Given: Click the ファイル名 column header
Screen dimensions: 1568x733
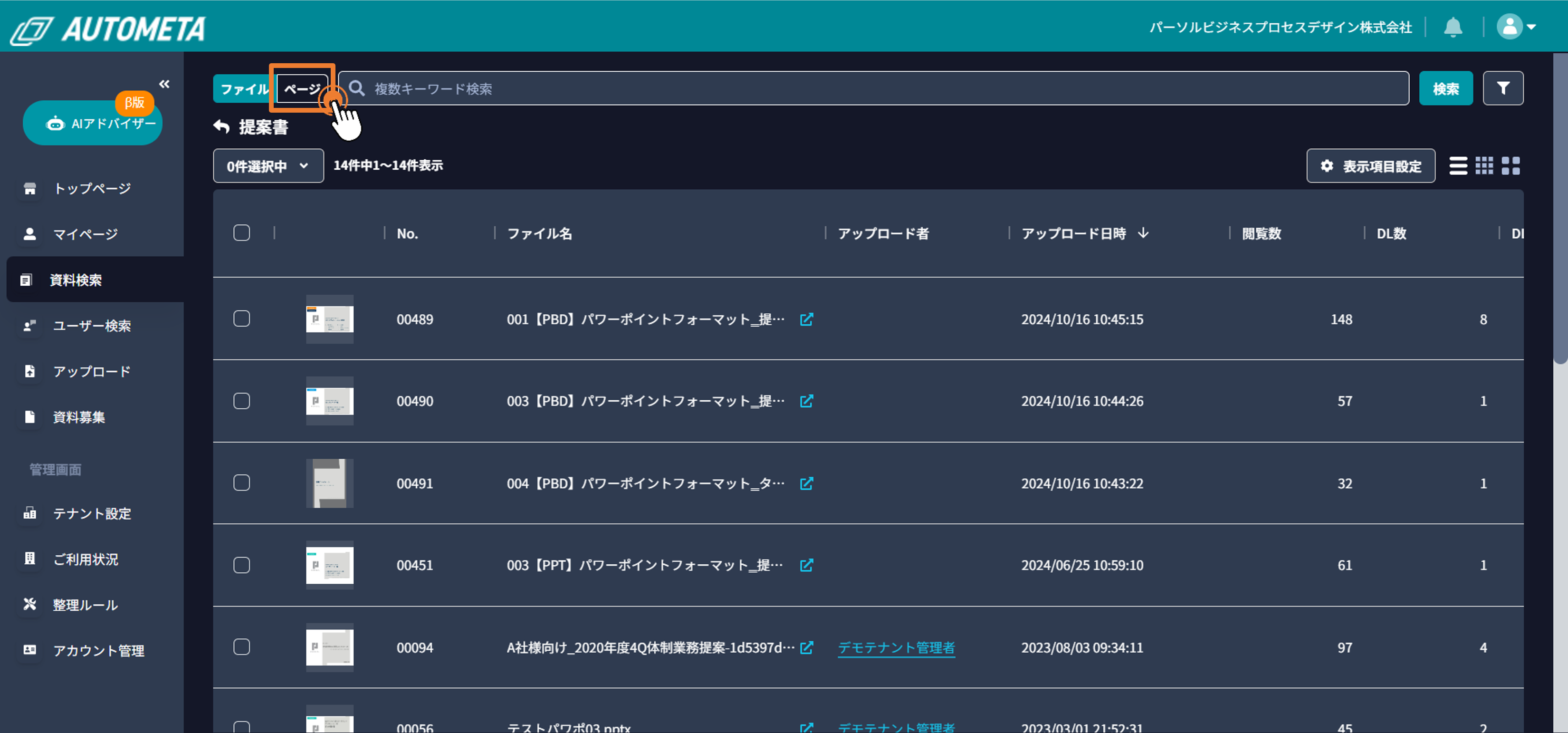Looking at the screenshot, I should tap(539, 234).
